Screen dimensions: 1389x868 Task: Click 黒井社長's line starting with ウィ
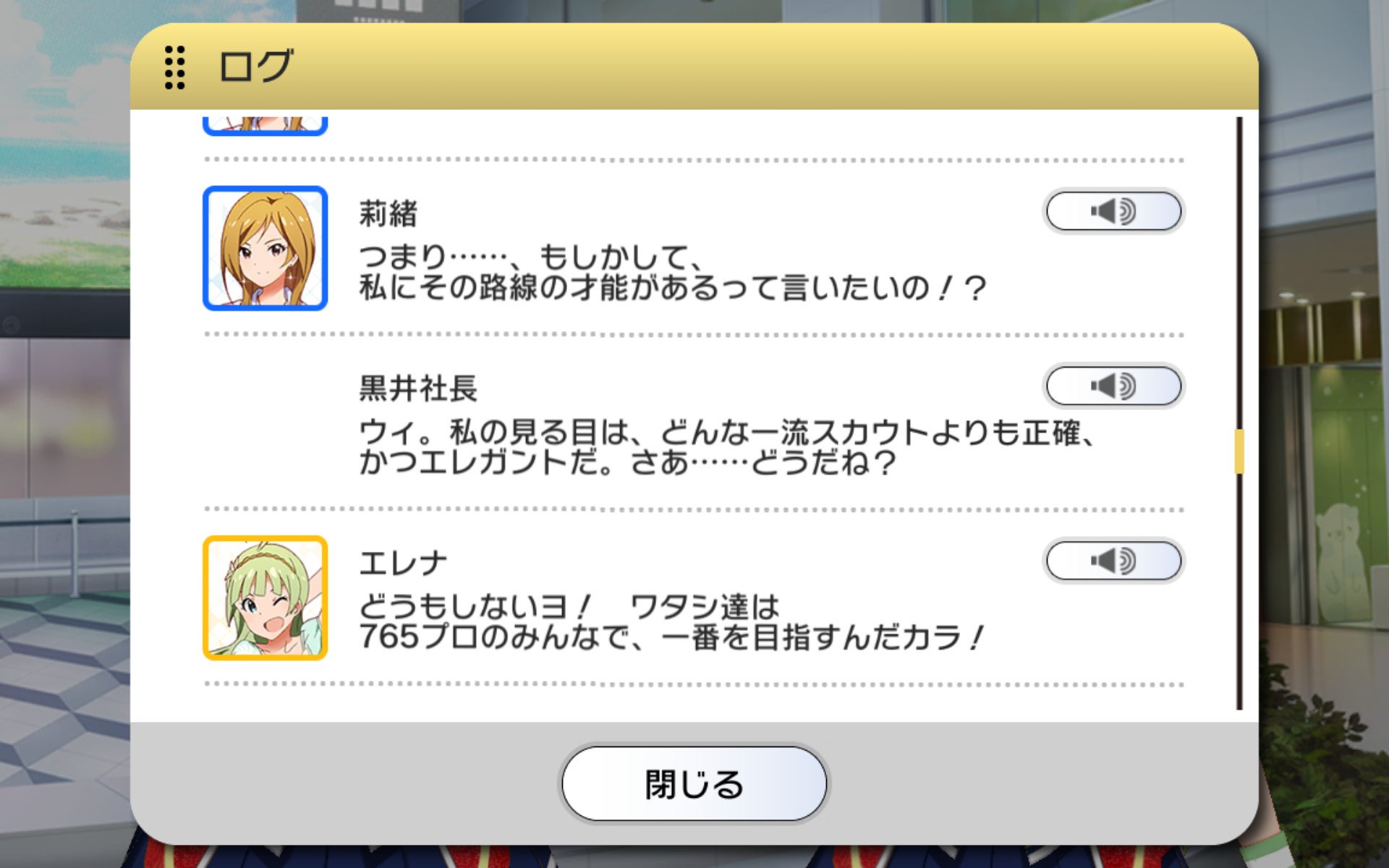point(727,448)
